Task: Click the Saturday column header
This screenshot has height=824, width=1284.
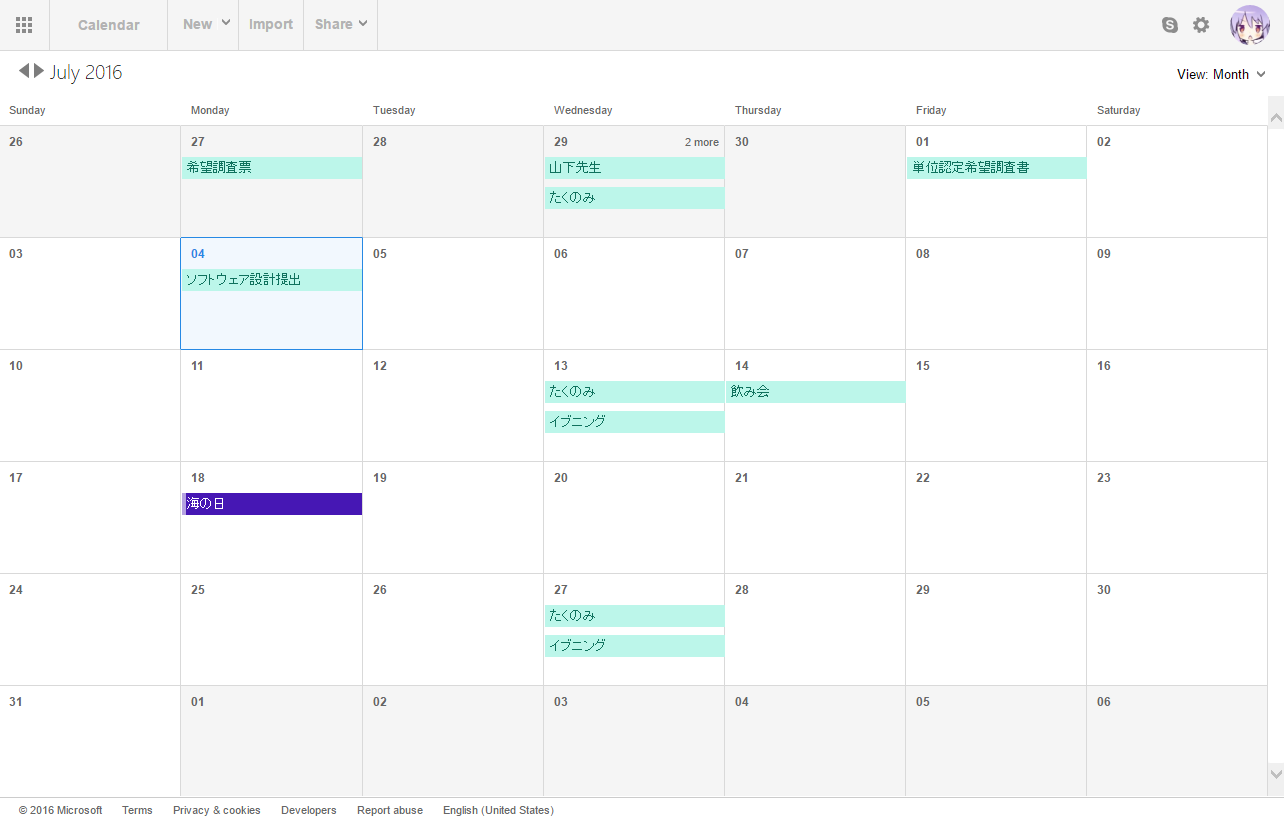Action: coord(1119,110)
